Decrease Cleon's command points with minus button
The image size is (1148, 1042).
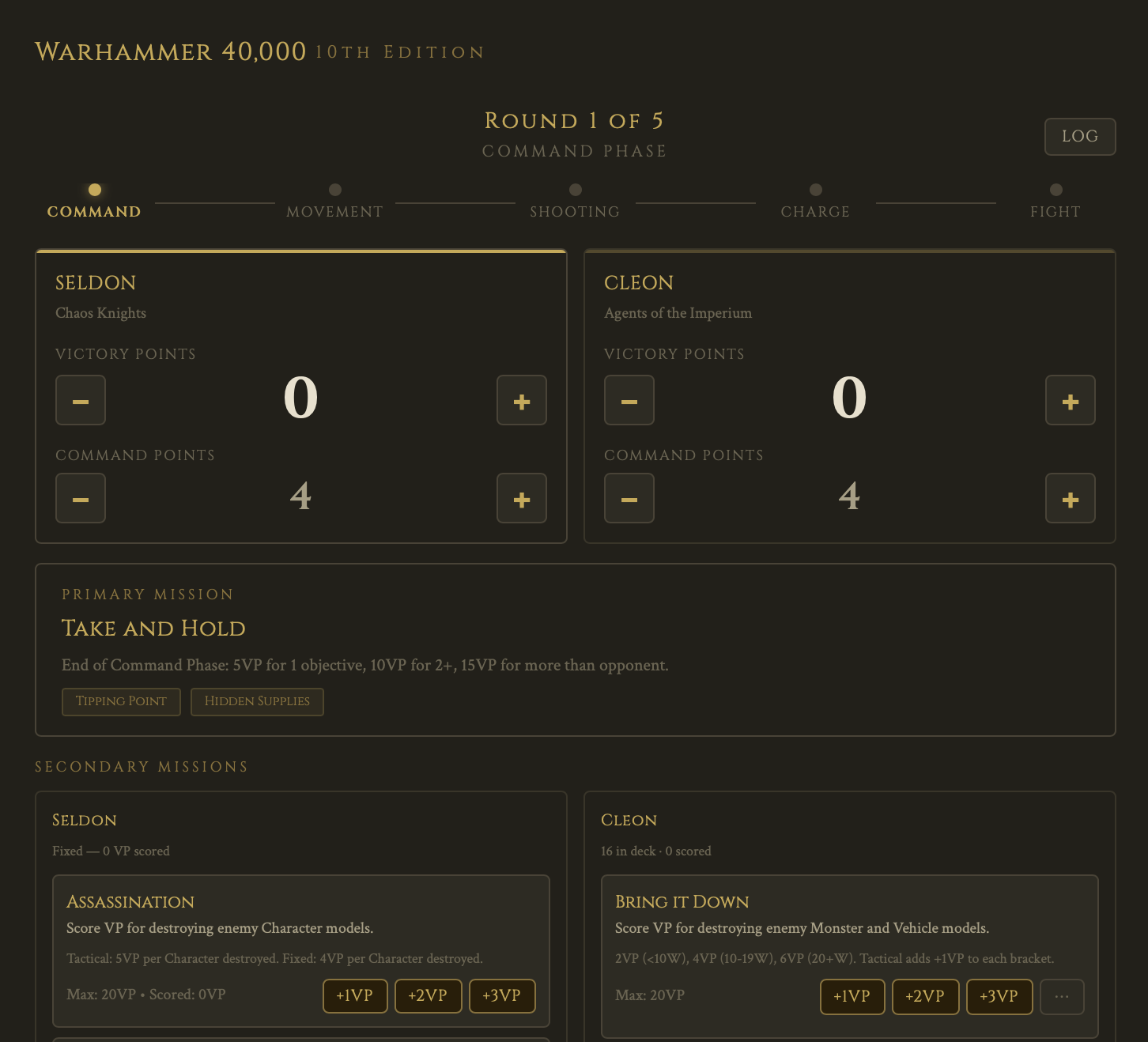[629, 498]
